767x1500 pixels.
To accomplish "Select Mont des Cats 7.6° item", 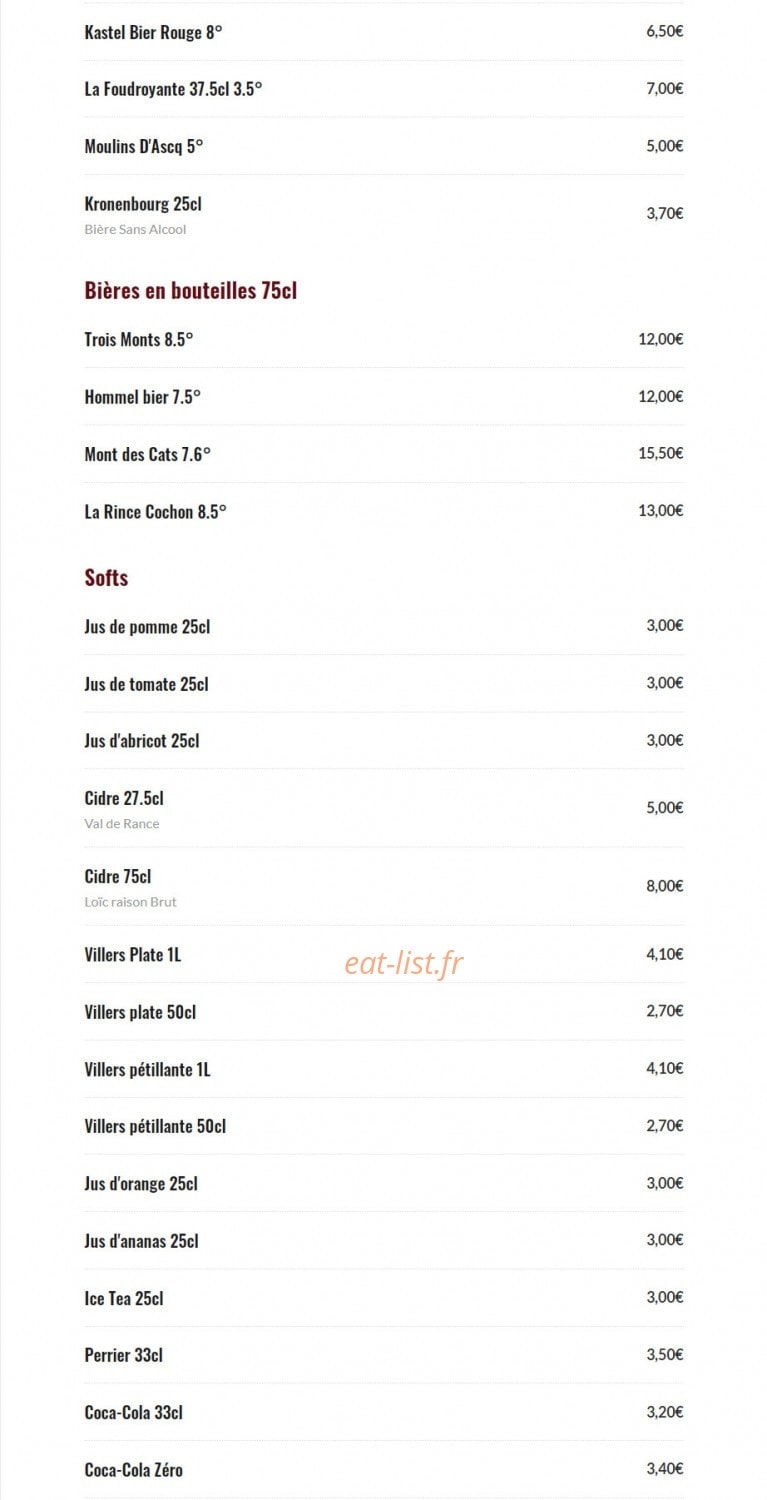I will 384,454.
